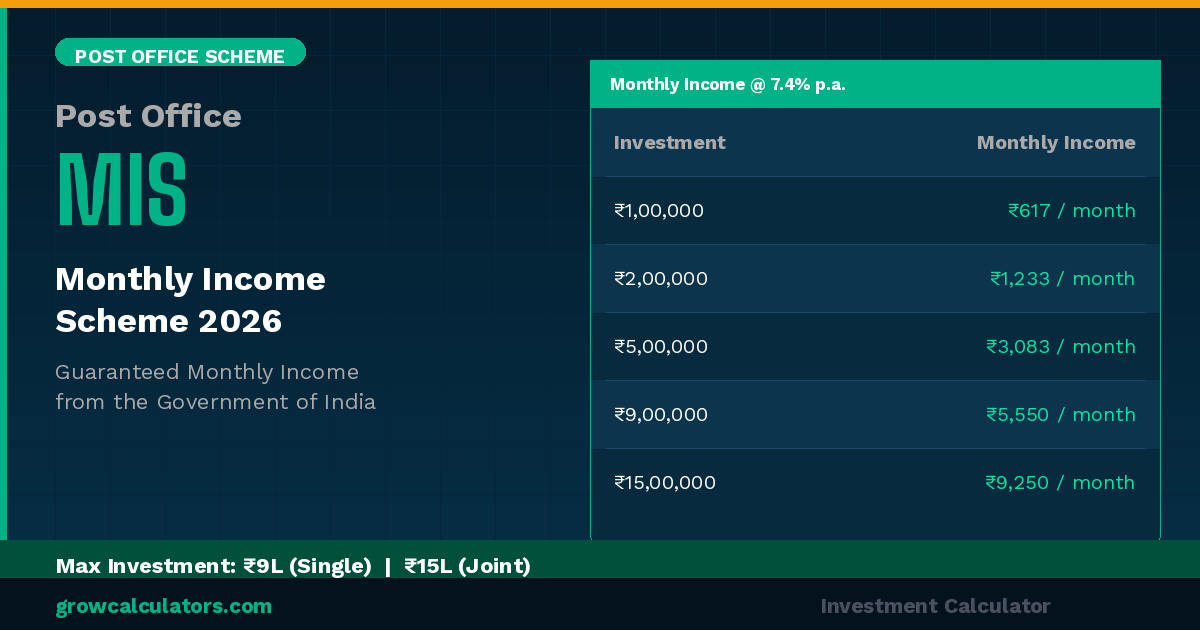Click the Monthly Income @ 7.4% p.a. header

(x=728, y=84)
